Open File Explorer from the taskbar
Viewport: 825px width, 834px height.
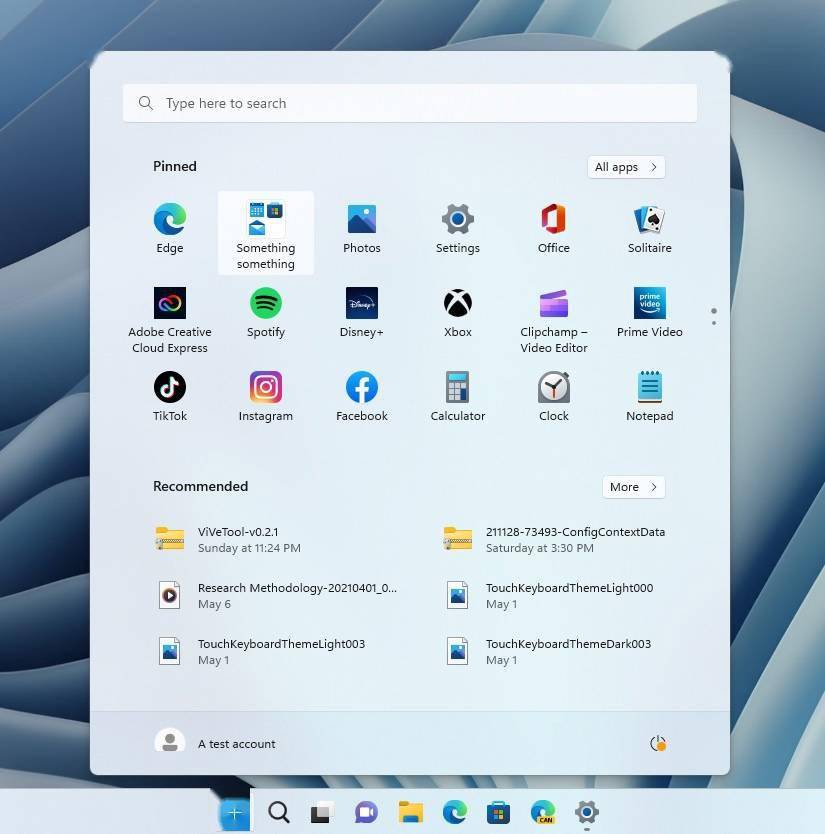[410, 812]
